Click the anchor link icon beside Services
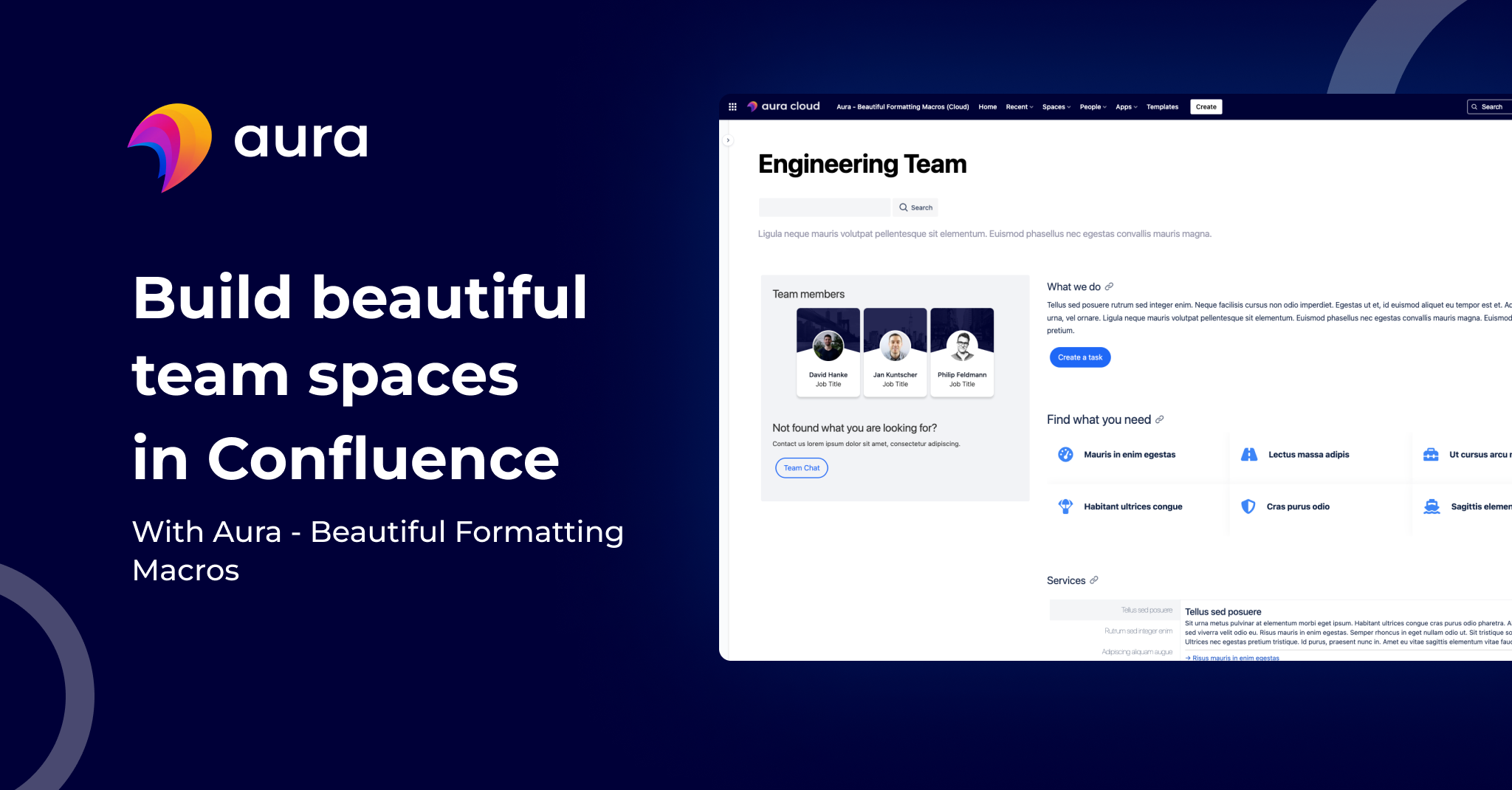Viewport: 1512px width, 790px height. click(x=1094, y=580)
